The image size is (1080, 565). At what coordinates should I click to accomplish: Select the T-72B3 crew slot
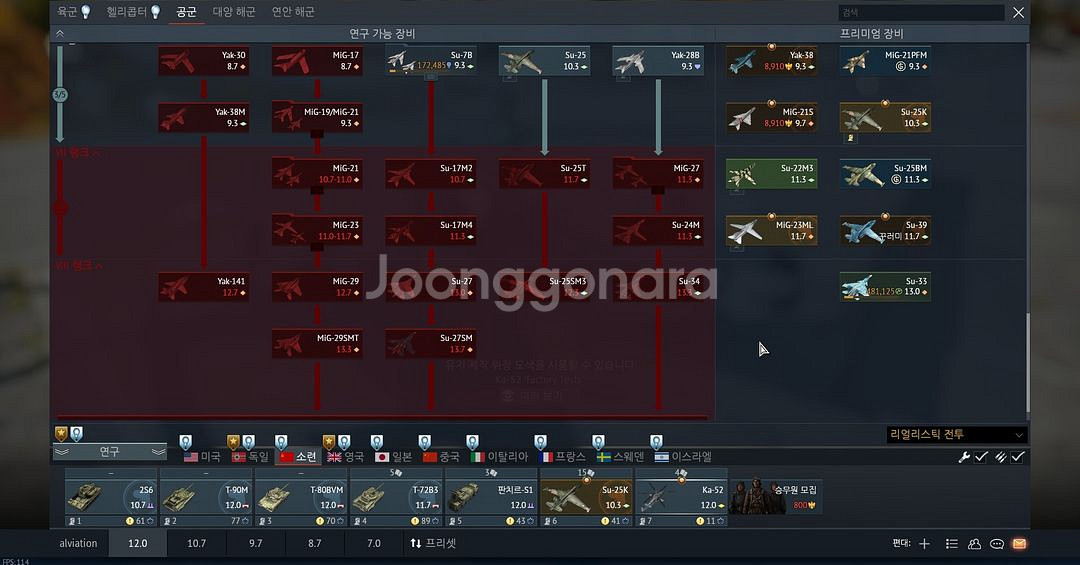click(396, 497)
